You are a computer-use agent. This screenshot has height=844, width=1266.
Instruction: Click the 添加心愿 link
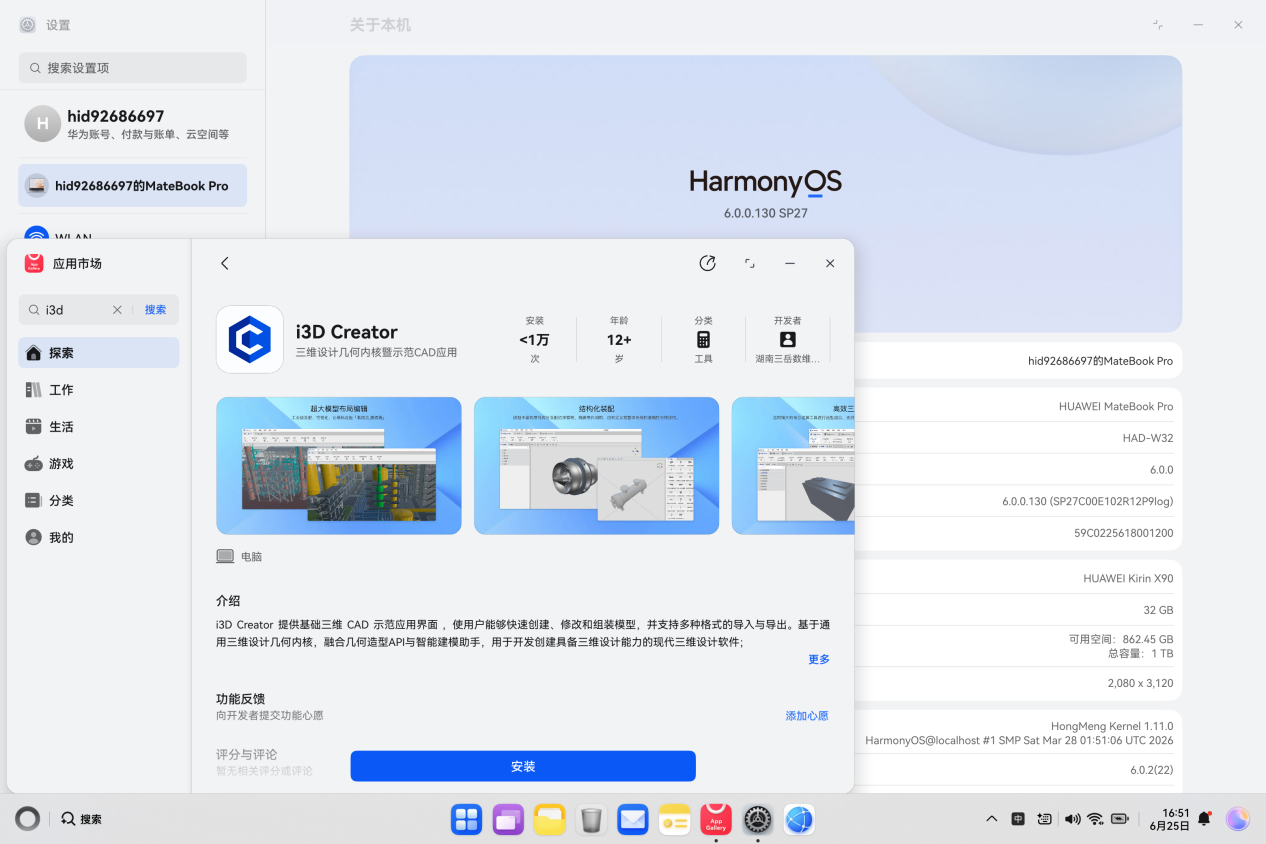[807, 716]
